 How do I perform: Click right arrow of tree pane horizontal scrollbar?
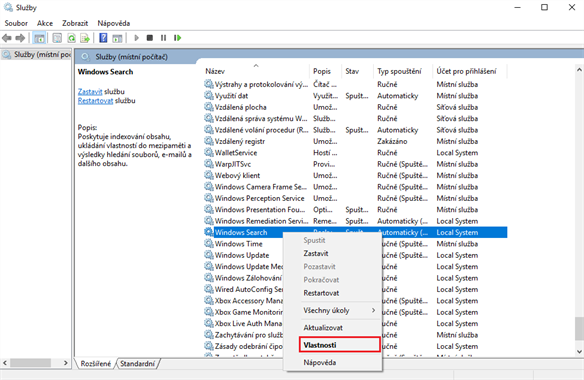pyautogui.click(x=66, y=363)
